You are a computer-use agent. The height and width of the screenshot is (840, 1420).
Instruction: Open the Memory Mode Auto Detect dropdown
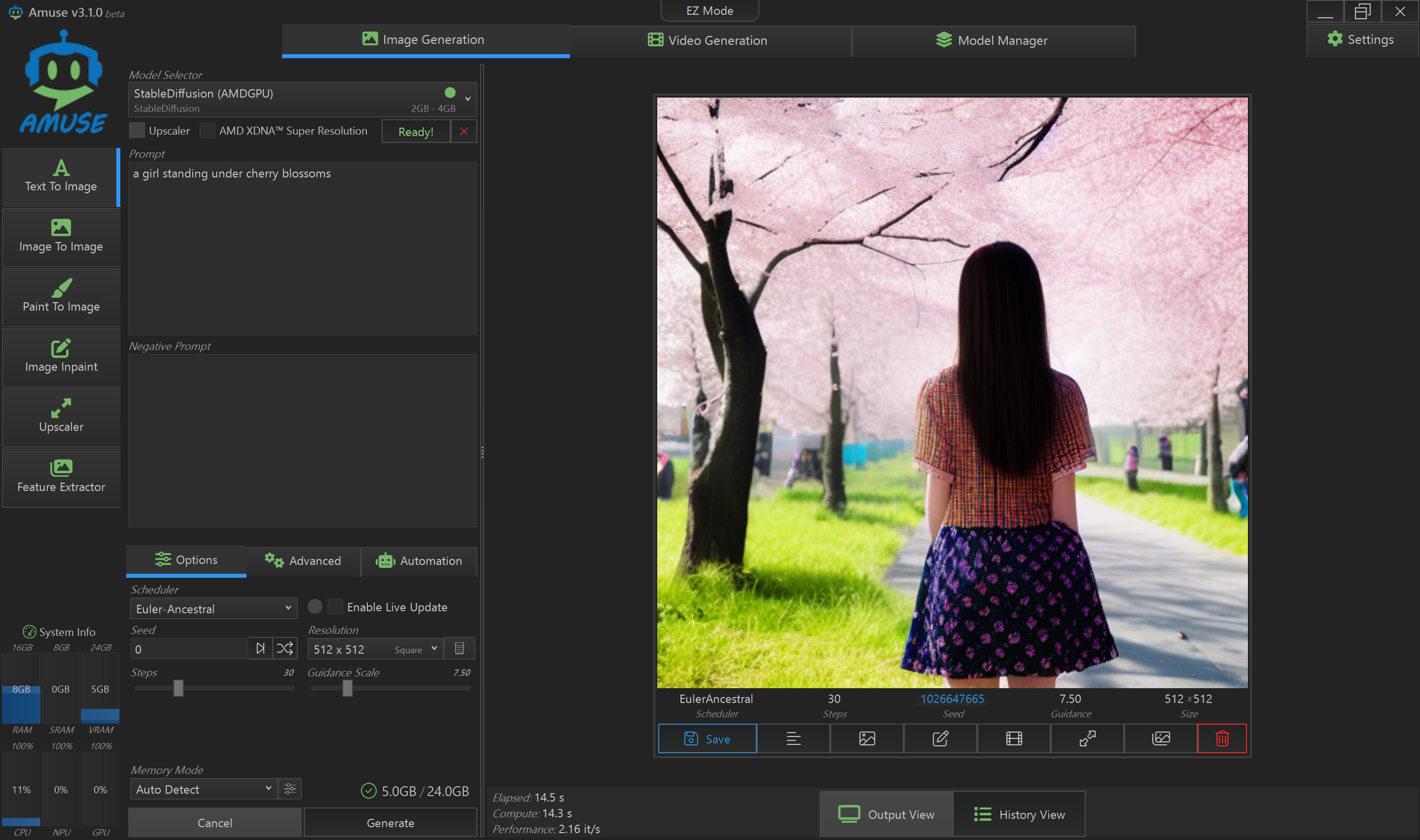[x=204, y=789]
